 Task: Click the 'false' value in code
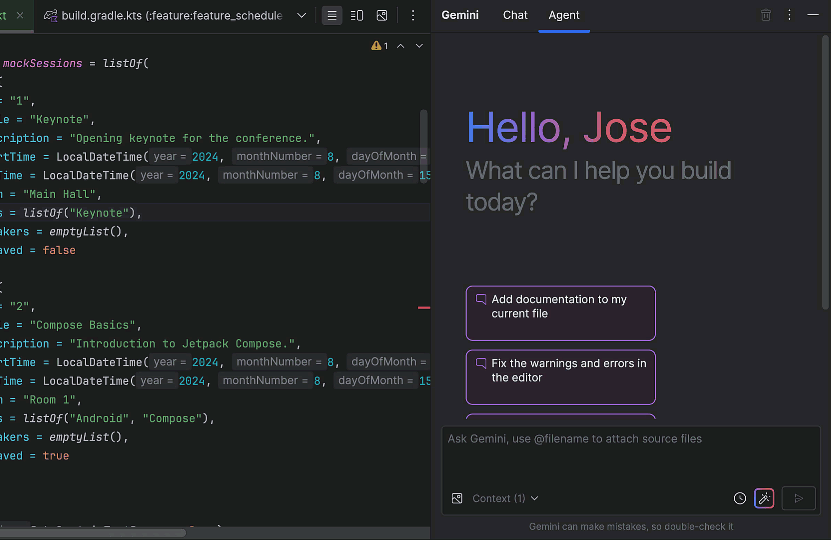click(59, 250)
